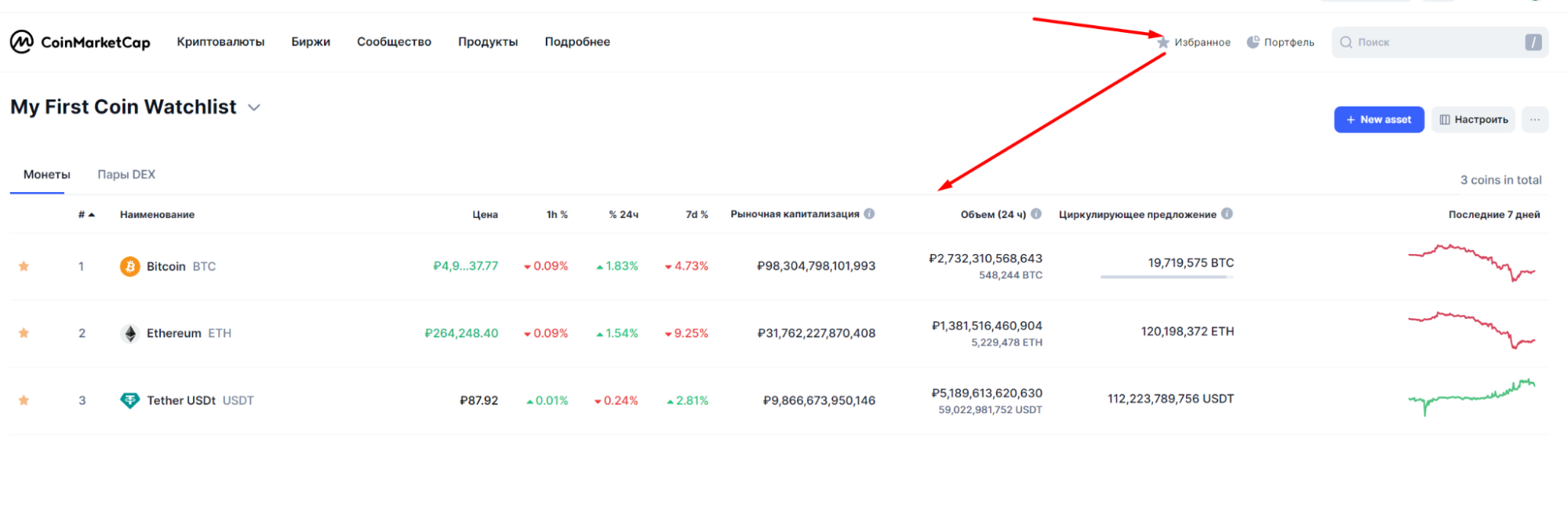Click the Ethereum coin logo
This screenshot has width=1568, height=511.
(x=130, y=333)
